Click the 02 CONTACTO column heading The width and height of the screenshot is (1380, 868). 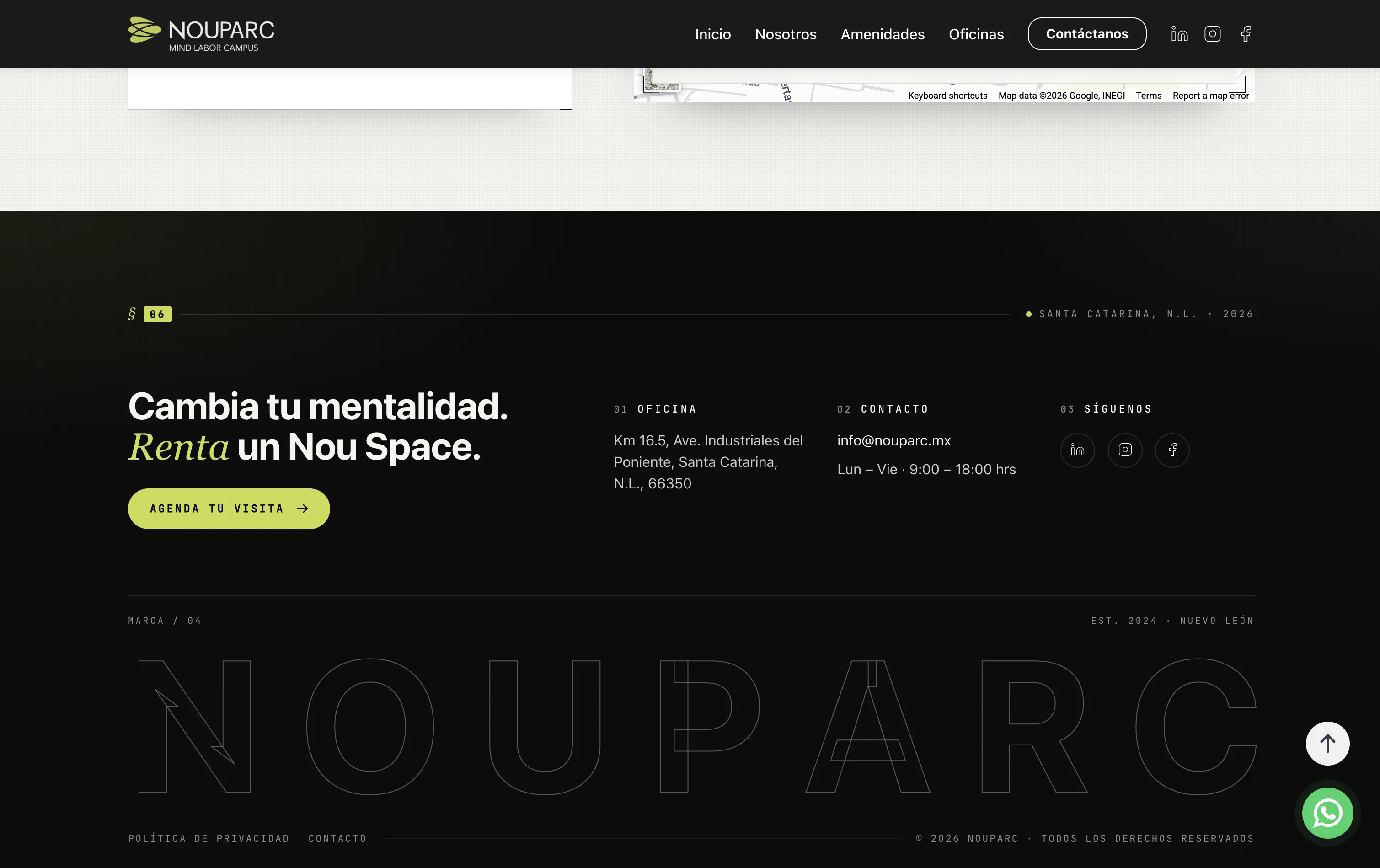(883, 409)
